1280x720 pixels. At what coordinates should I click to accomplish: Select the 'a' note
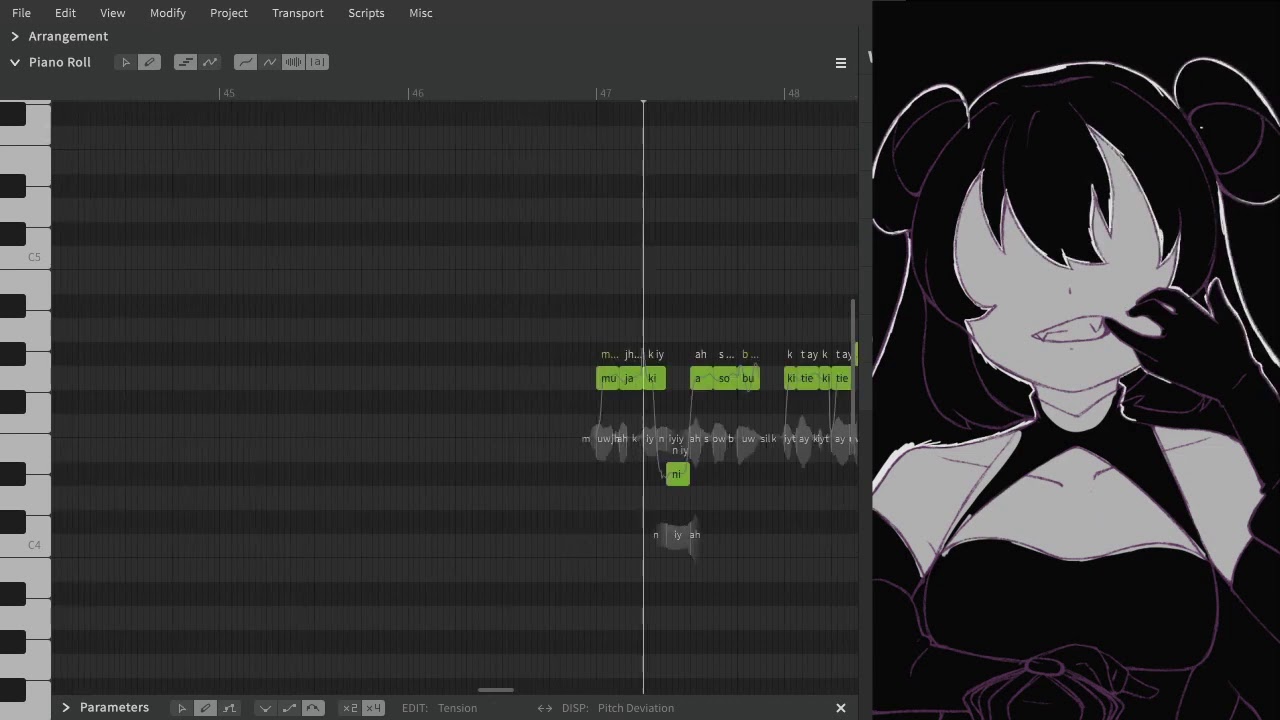click(x=701, y=378)
